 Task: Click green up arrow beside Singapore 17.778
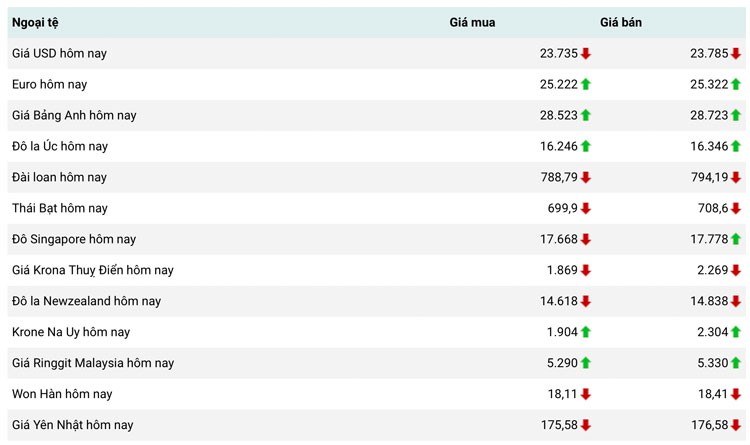736,240
